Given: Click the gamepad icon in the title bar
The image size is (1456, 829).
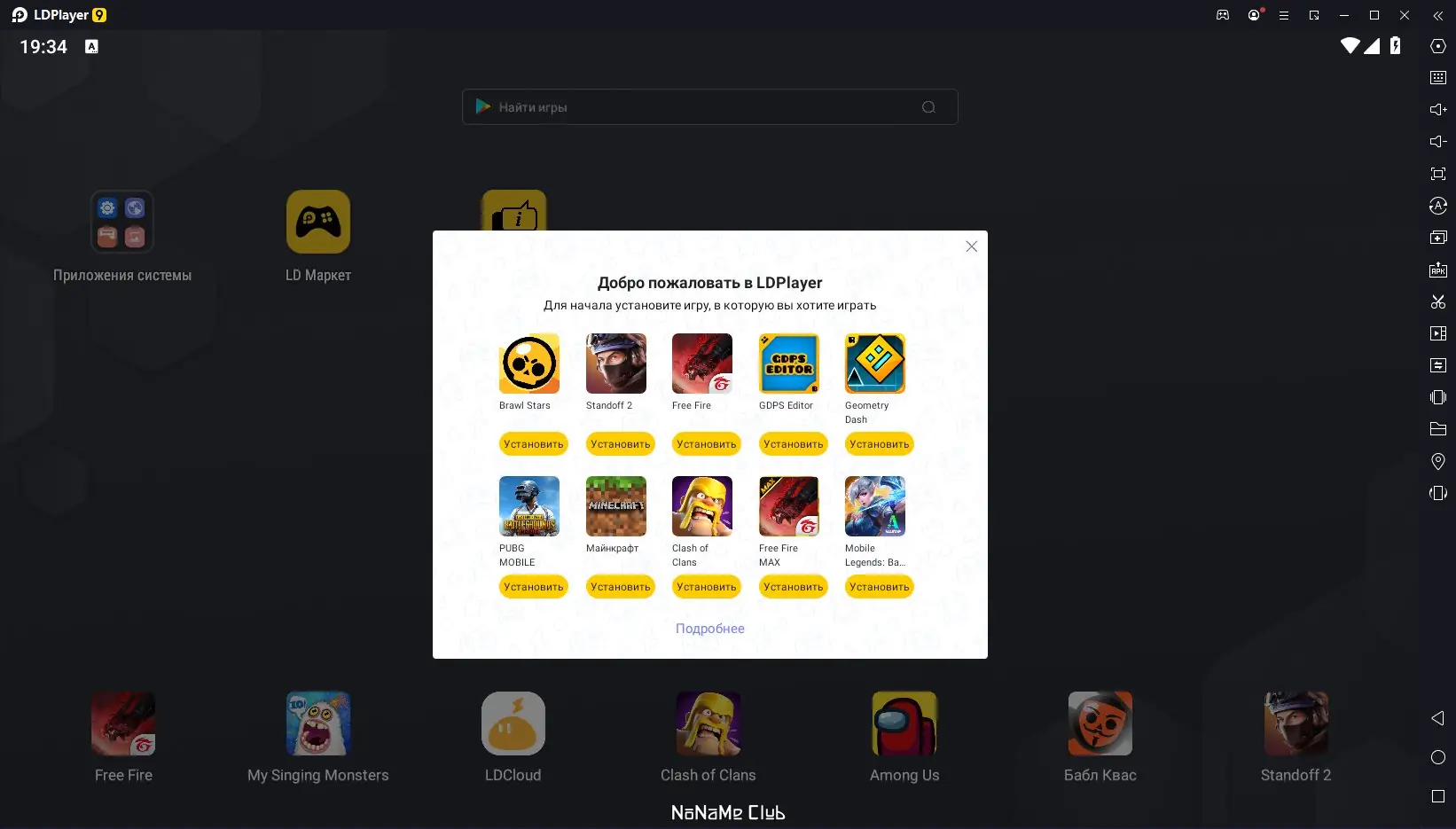Looking at the screenshot, I should click(x=1223, y=15).
